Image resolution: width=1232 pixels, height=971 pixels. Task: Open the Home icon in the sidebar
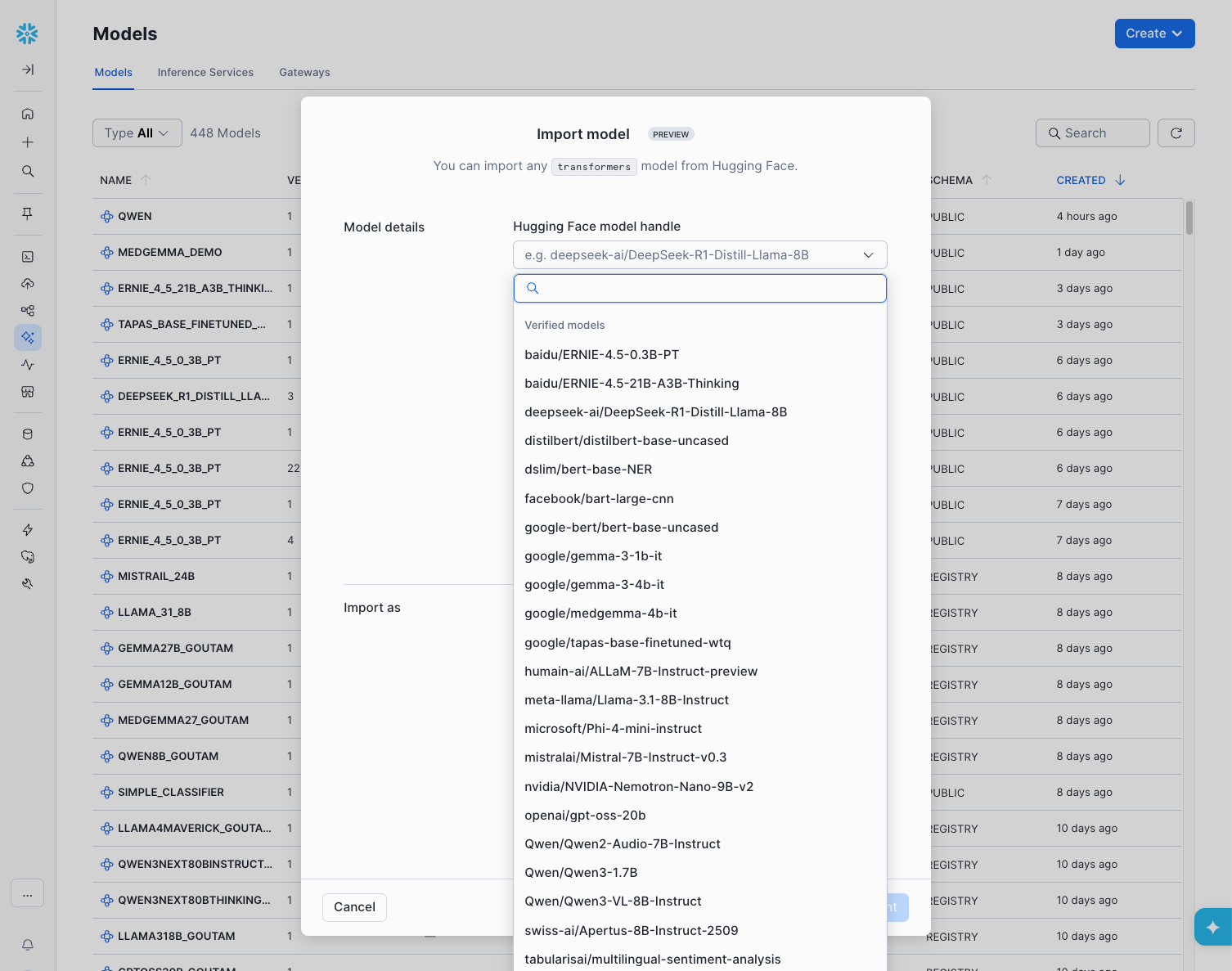point(27,113)
